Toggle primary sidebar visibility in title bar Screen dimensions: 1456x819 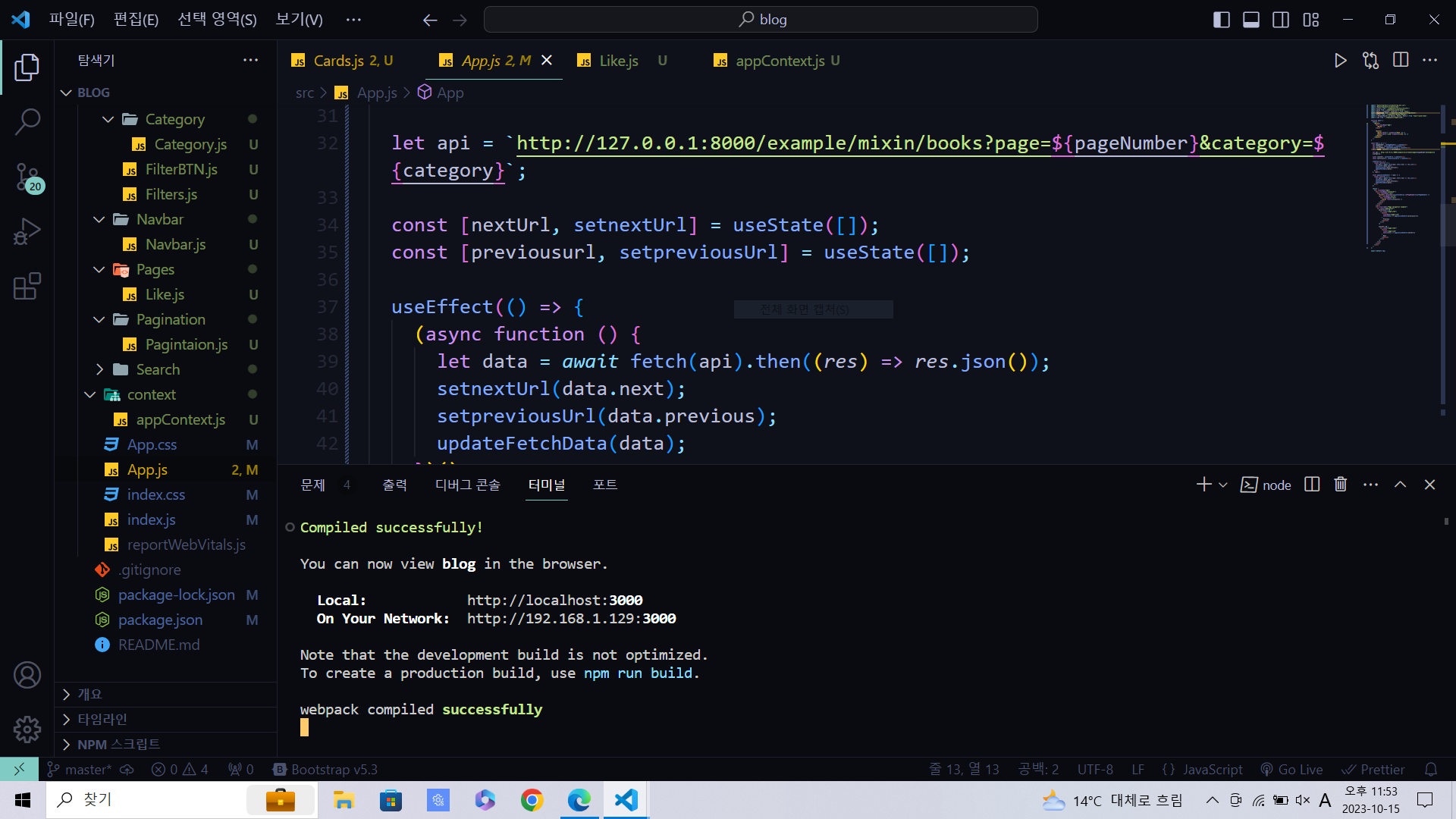[x=1221, y=20]
